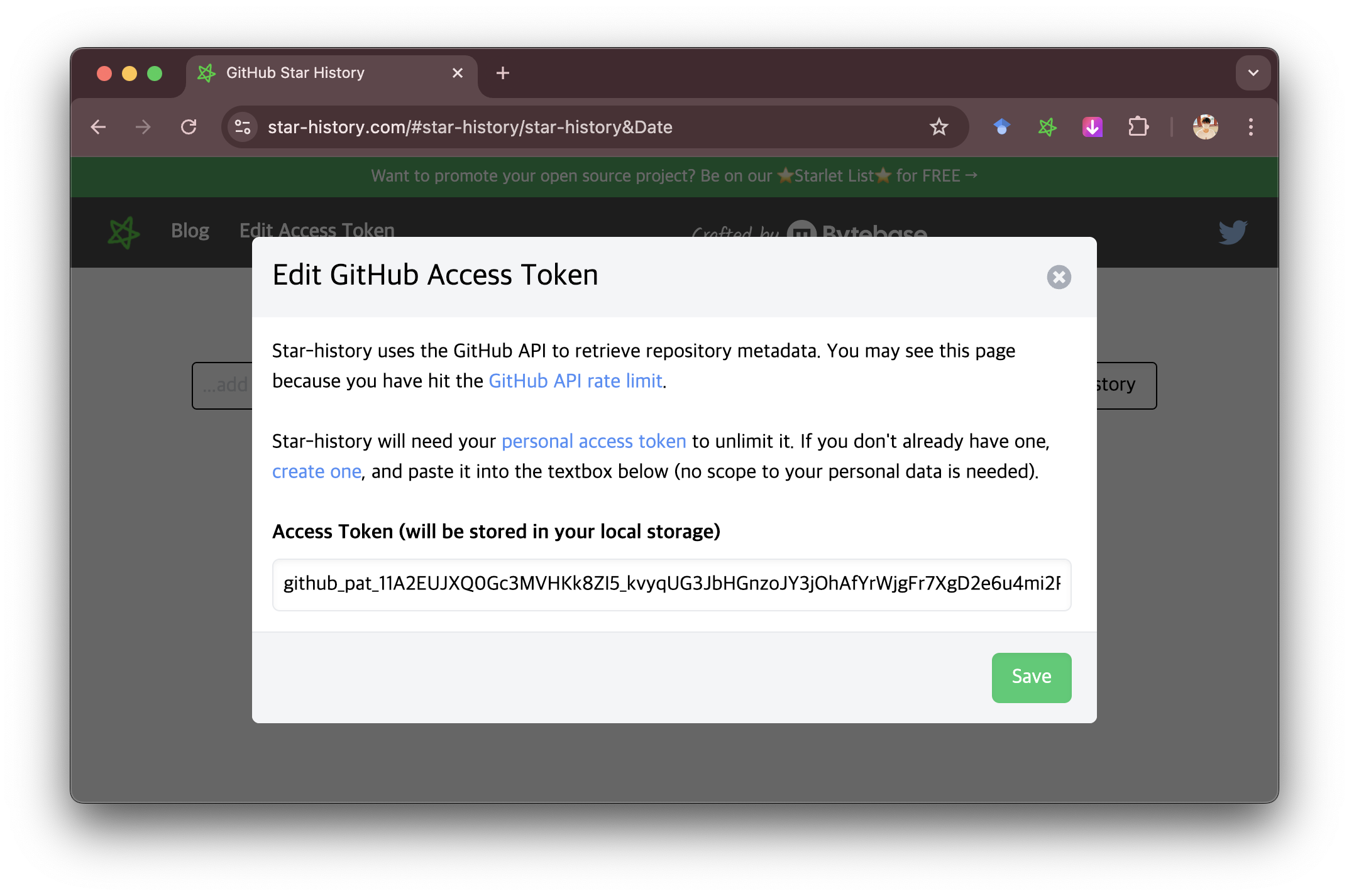
Task: Open the Star History browser extension
Action: point(1047,127)
